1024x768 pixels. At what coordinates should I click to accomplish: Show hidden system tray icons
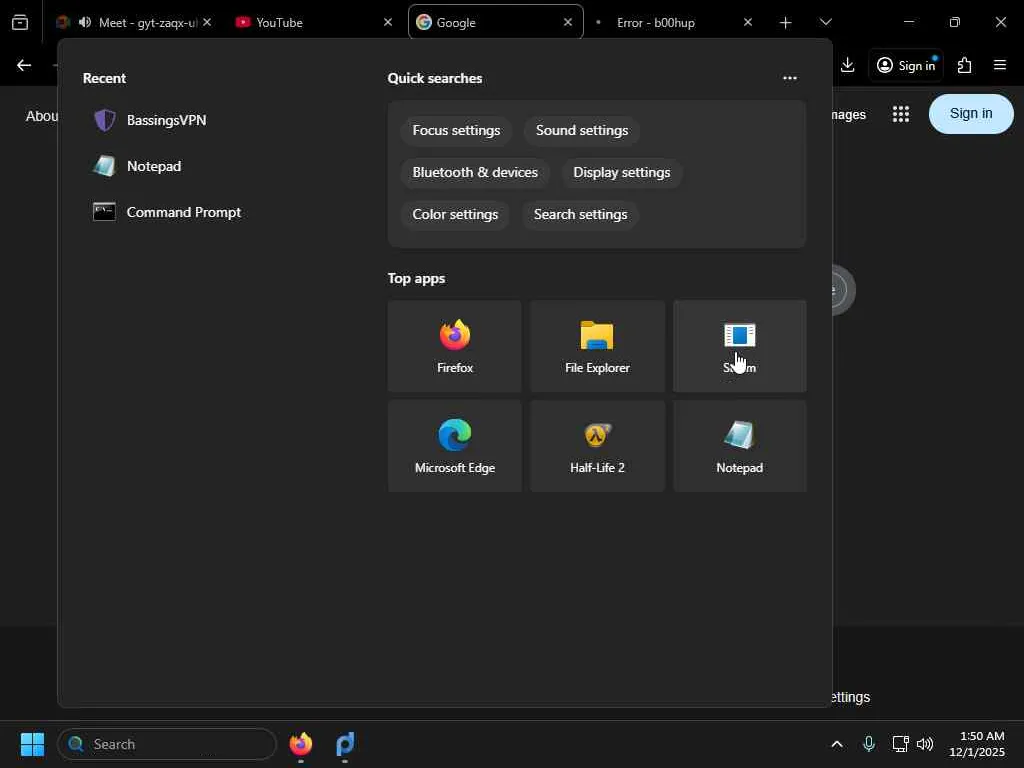tap(837, 744)
